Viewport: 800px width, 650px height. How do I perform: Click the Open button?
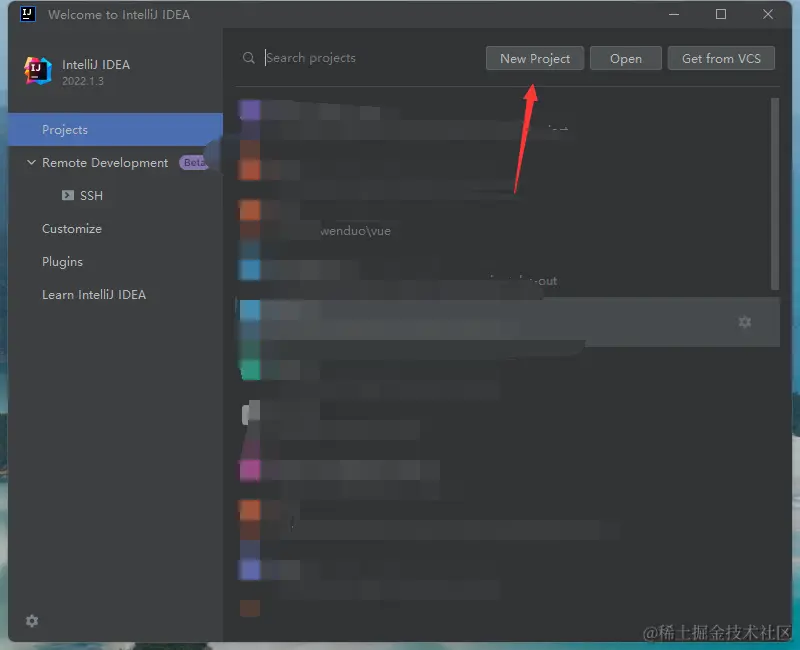(626, 59)
